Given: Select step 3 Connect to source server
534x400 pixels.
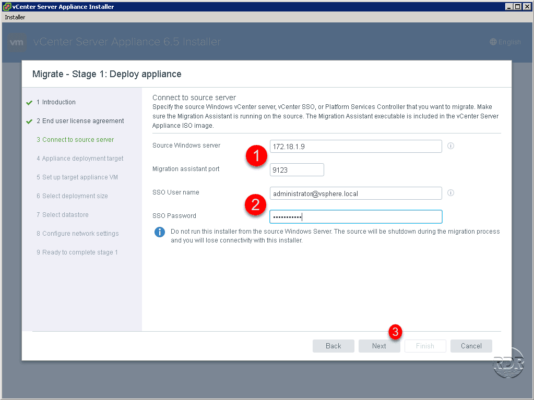Looking at the screenshot, I should click(75, 140).
